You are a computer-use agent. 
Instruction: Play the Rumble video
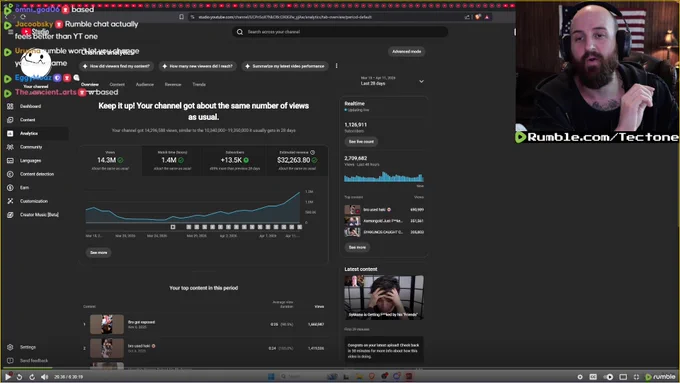[8, 377]
